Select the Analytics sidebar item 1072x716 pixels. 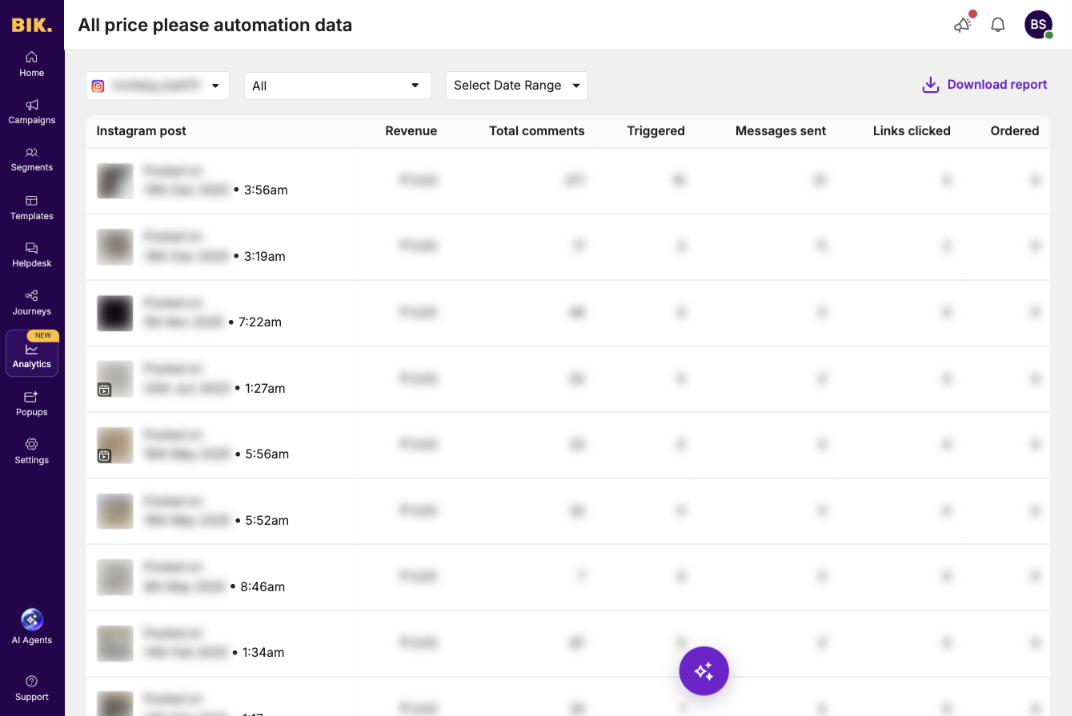(x=31, y=354)
